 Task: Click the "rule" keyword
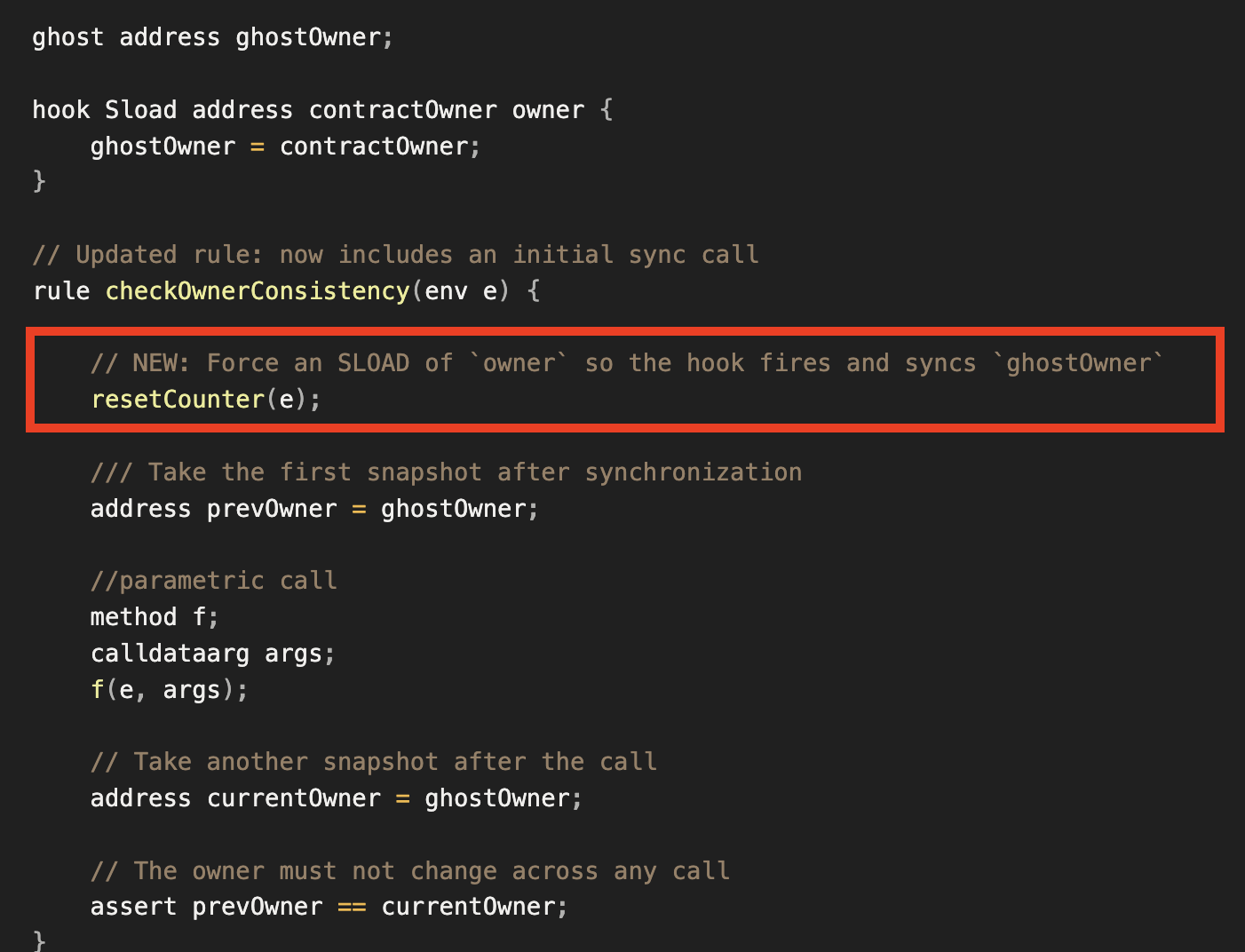tap(60, 291)
